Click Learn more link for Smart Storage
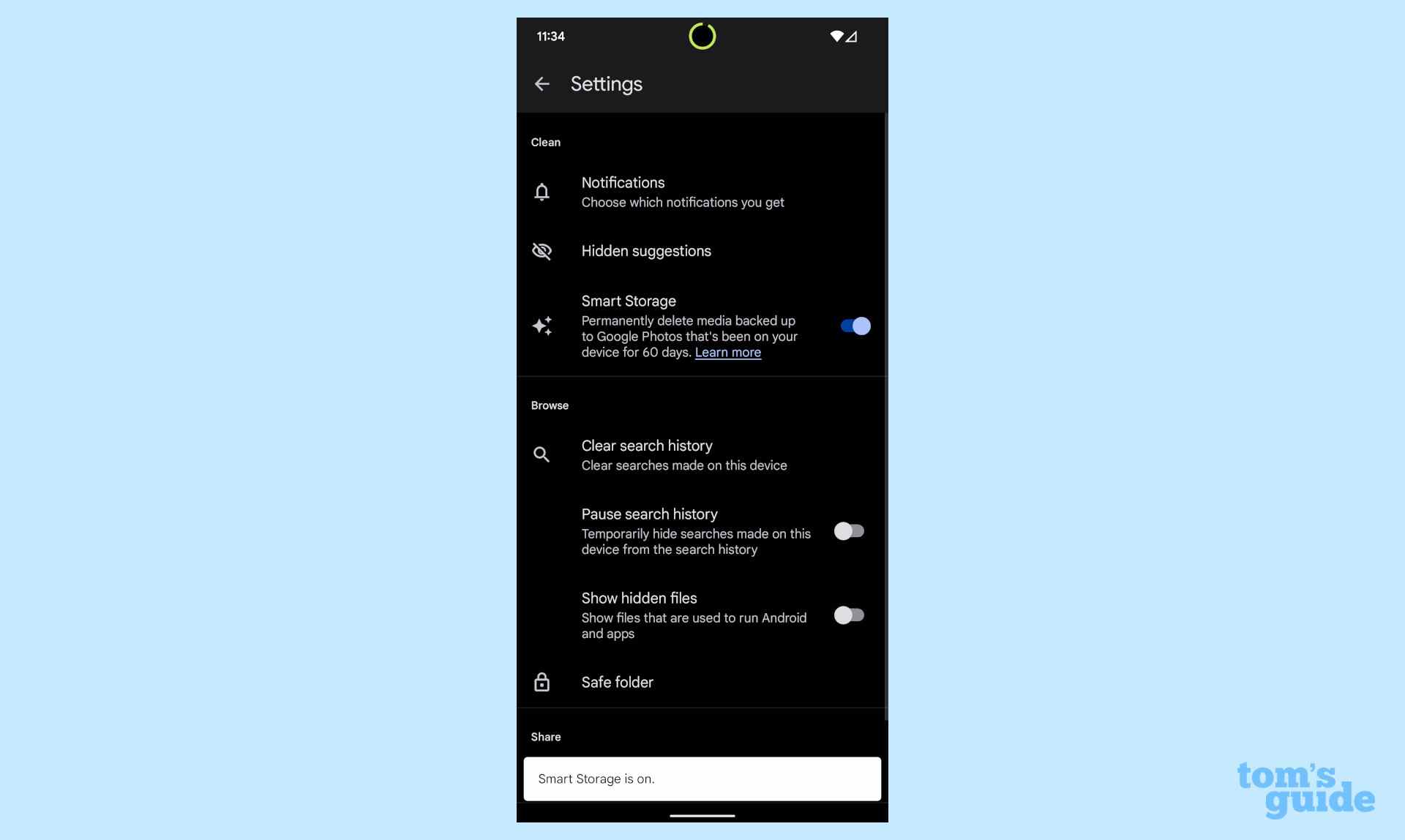Screen dimensions: 1405x840 (727, 352)
